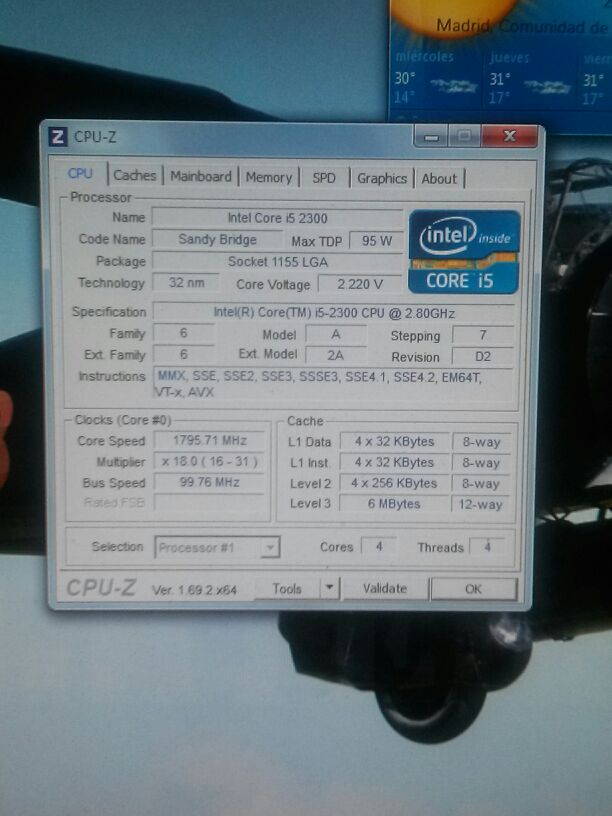Image resolution: width=612 pixels, height=816 pixels.
Task: Close the CPU-Z window
Action: (509, 137)
